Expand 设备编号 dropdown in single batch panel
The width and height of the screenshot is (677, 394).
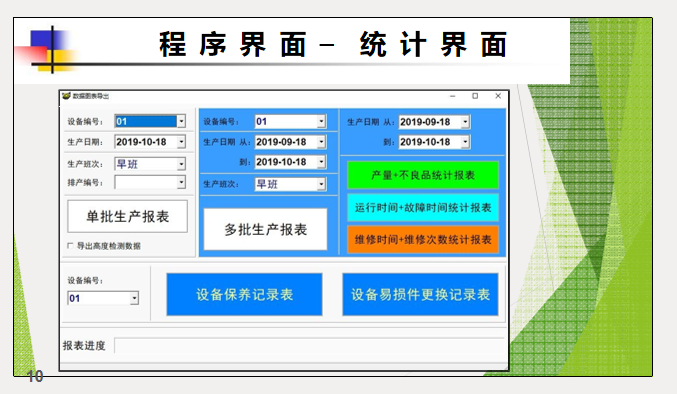181,121
